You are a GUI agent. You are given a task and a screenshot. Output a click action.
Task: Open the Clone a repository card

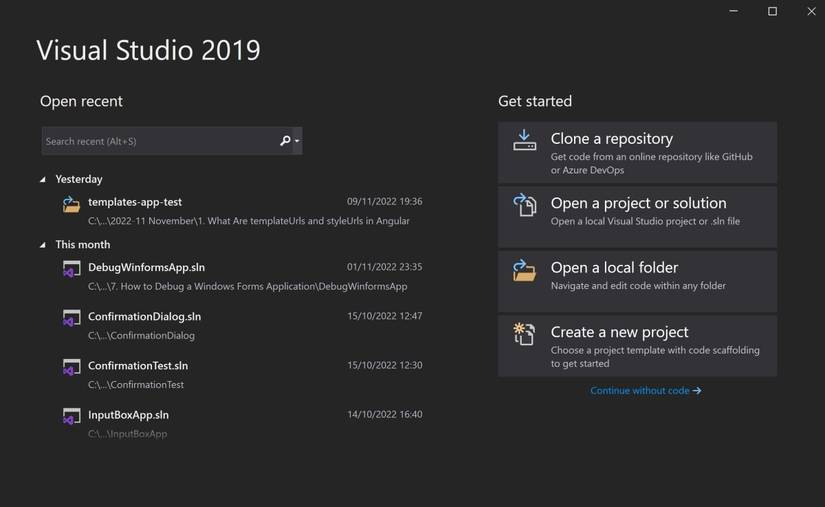click(637, 153)
